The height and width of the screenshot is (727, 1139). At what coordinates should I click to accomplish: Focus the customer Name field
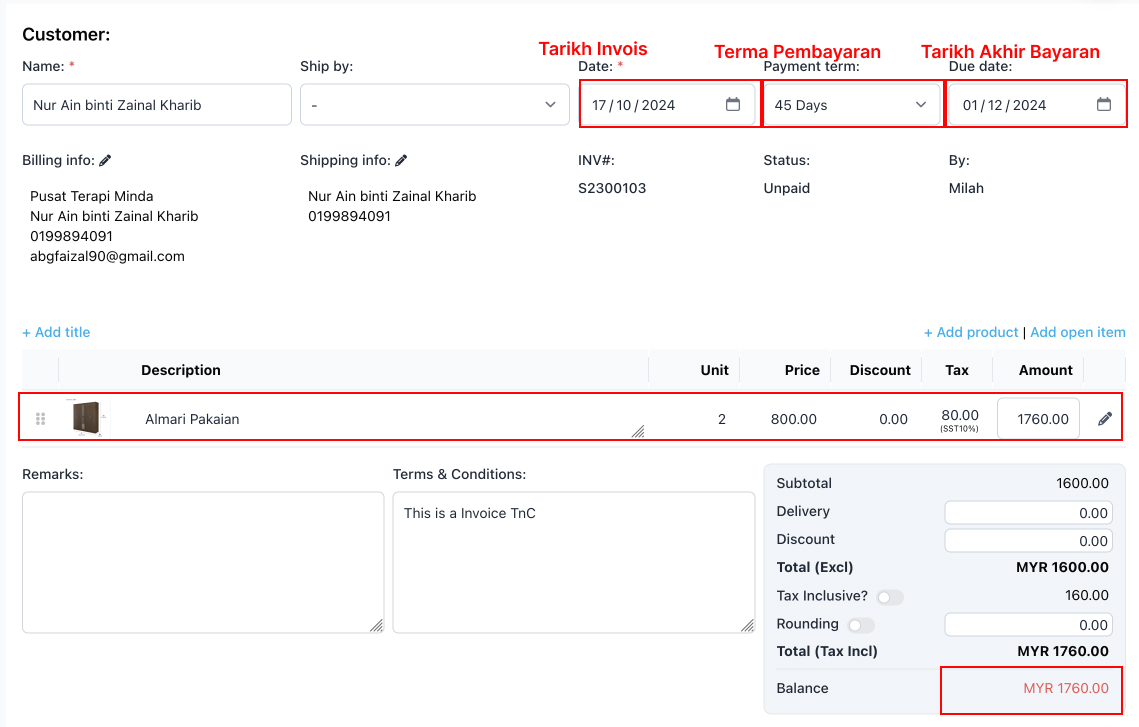[157, 105]
